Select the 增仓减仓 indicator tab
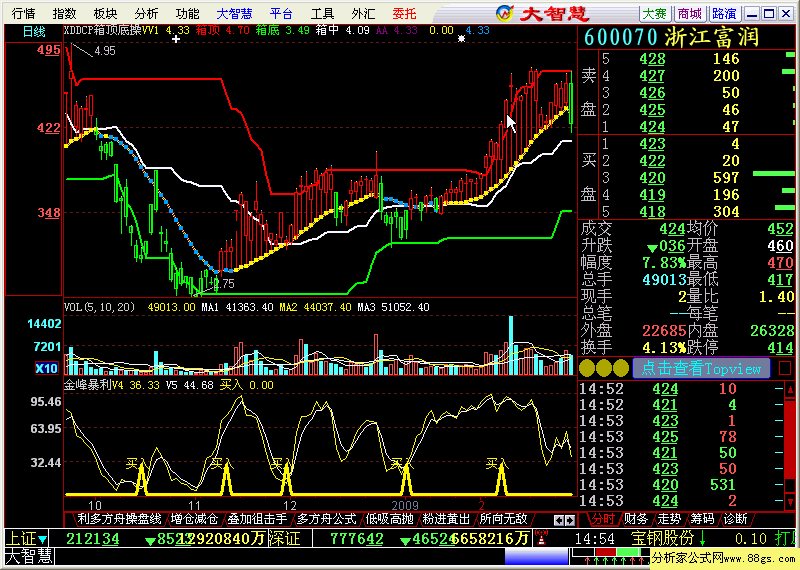 (x=194, y=519)
